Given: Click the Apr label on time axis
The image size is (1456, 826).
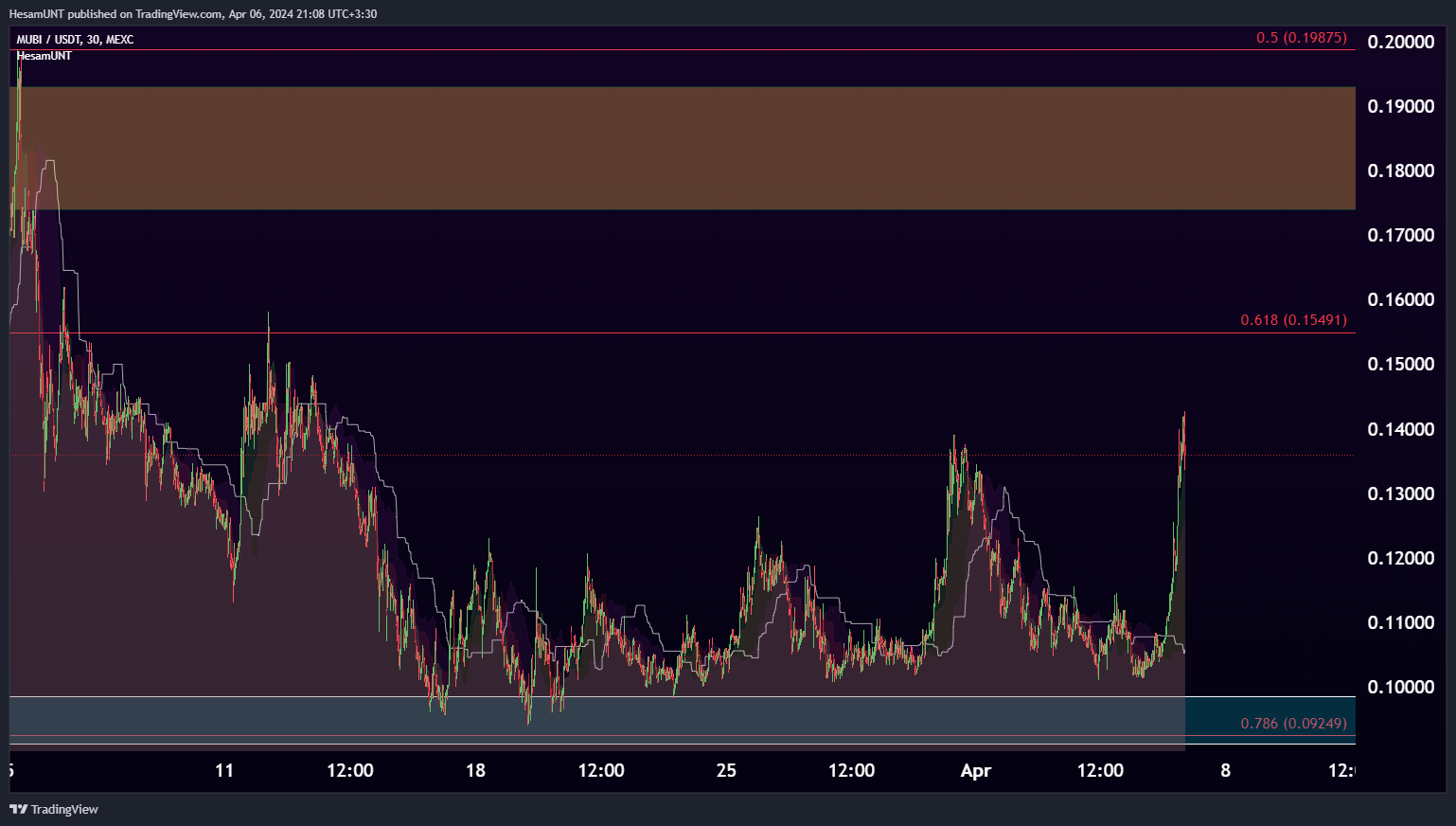Looking at the screenshot, I should 976,770.
